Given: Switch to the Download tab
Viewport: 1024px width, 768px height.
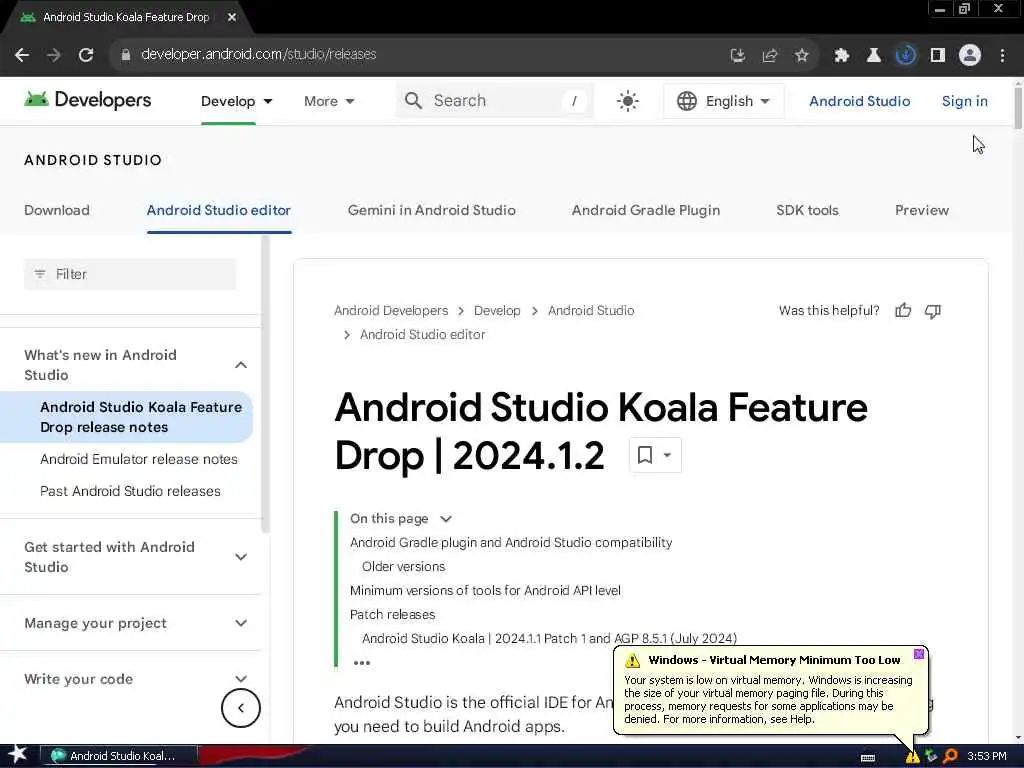Looking at the screenshot, I should coord(57,210).
